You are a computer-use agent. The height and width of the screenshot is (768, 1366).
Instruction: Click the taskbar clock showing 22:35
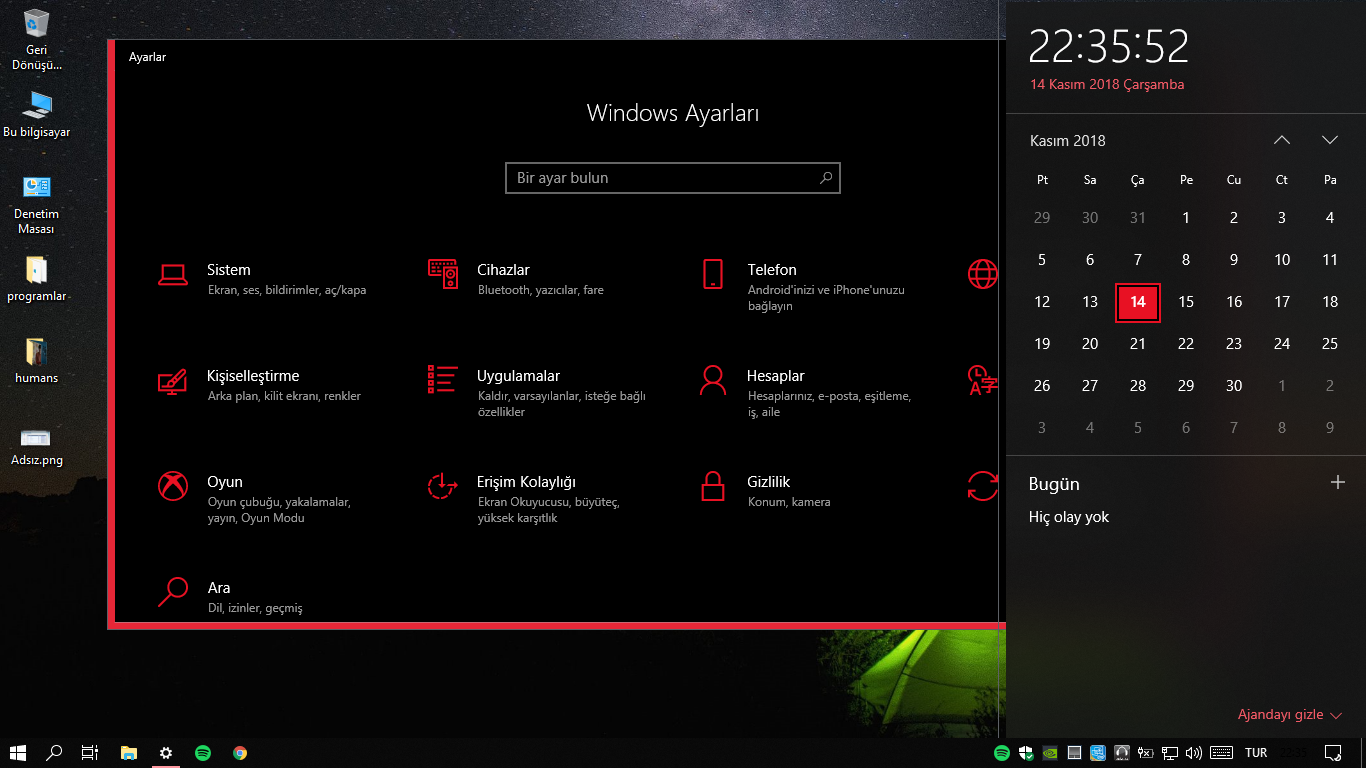click(x=1294, y=753)
